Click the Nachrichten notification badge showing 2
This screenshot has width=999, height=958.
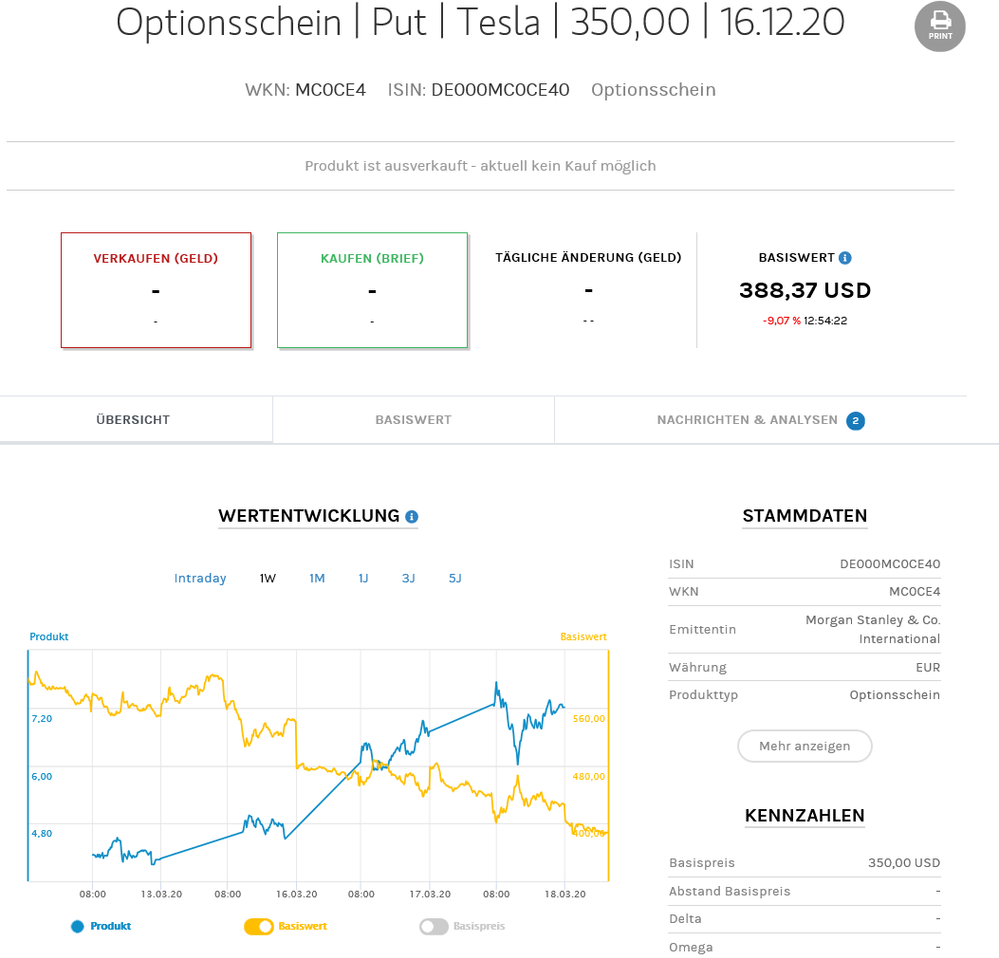tap(855, 421)
